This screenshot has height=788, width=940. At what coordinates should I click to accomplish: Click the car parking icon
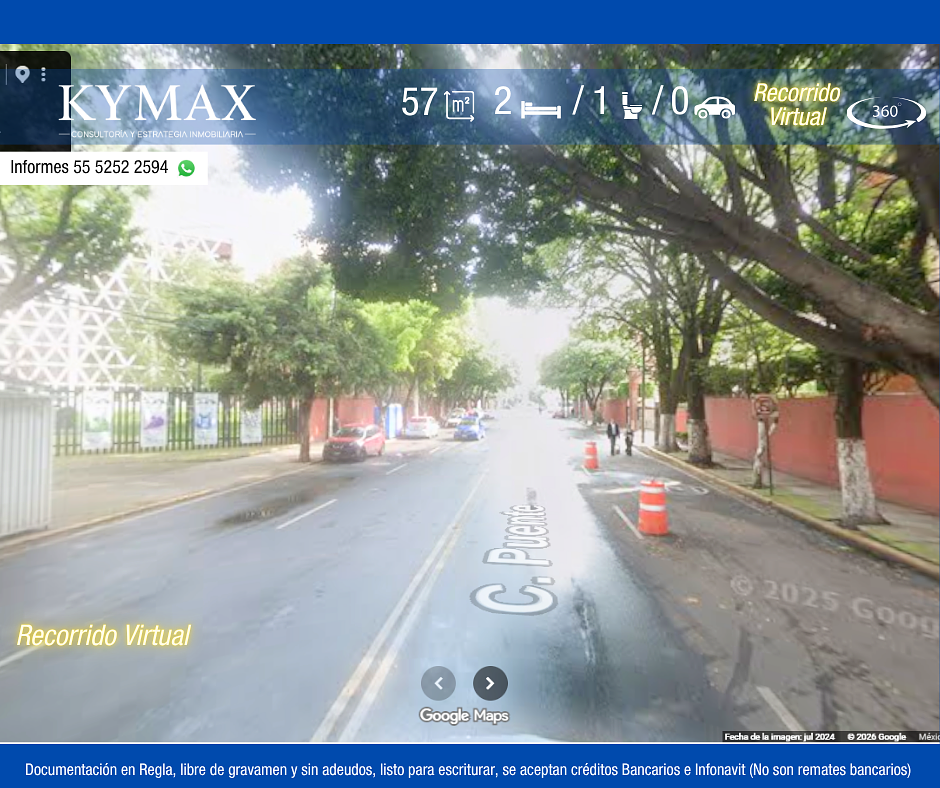point(714,107)
